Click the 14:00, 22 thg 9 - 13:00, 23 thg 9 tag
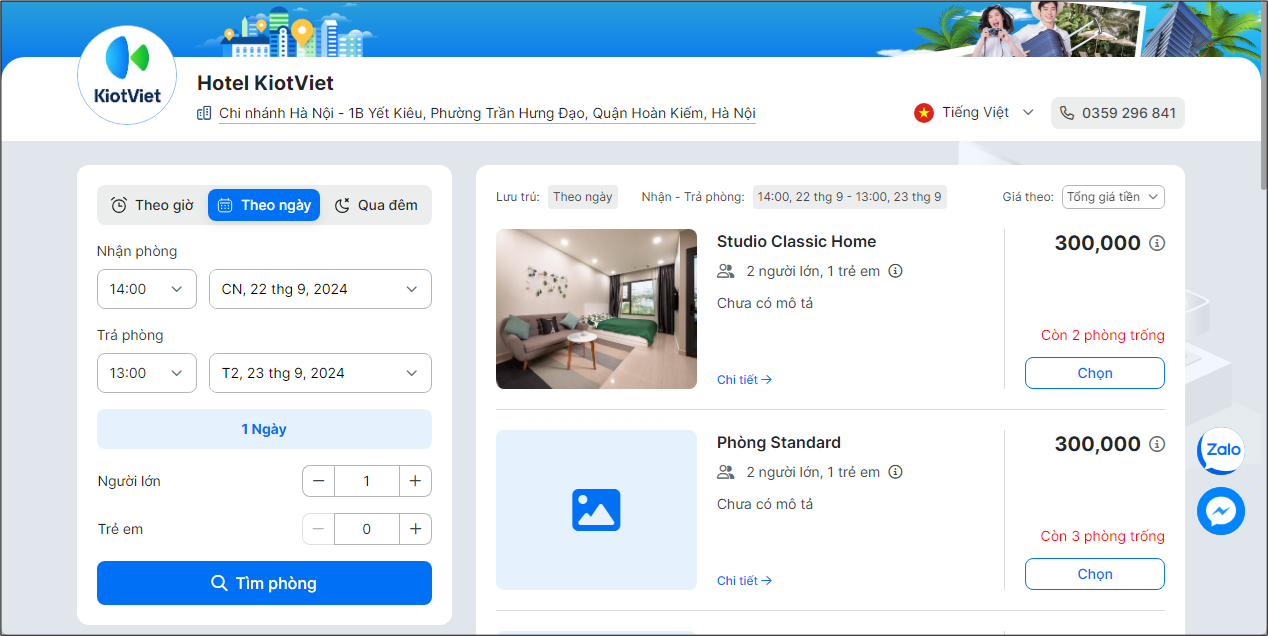1268x636 pixels. [849, 197]
